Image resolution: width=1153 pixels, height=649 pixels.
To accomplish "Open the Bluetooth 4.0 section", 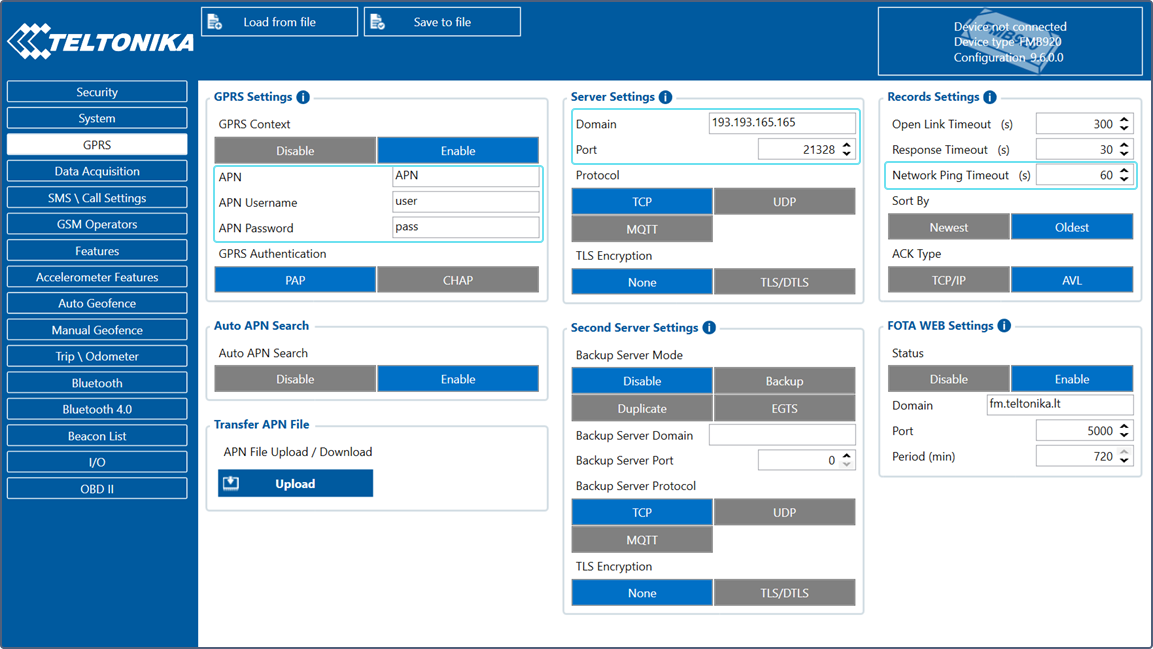I will (x=97, y=409).
